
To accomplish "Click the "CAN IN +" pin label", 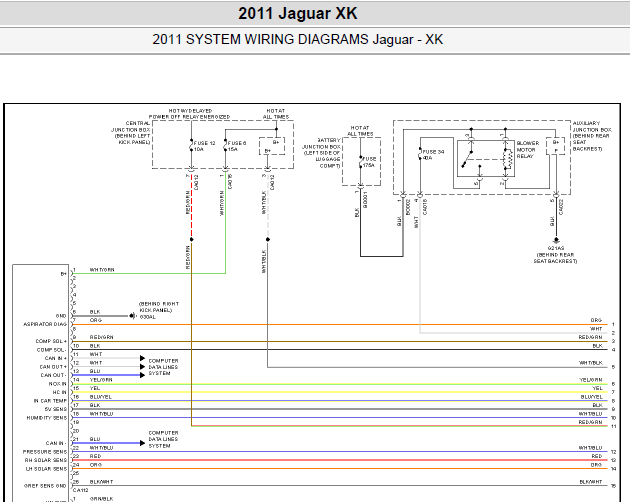I will pos(55,358).
